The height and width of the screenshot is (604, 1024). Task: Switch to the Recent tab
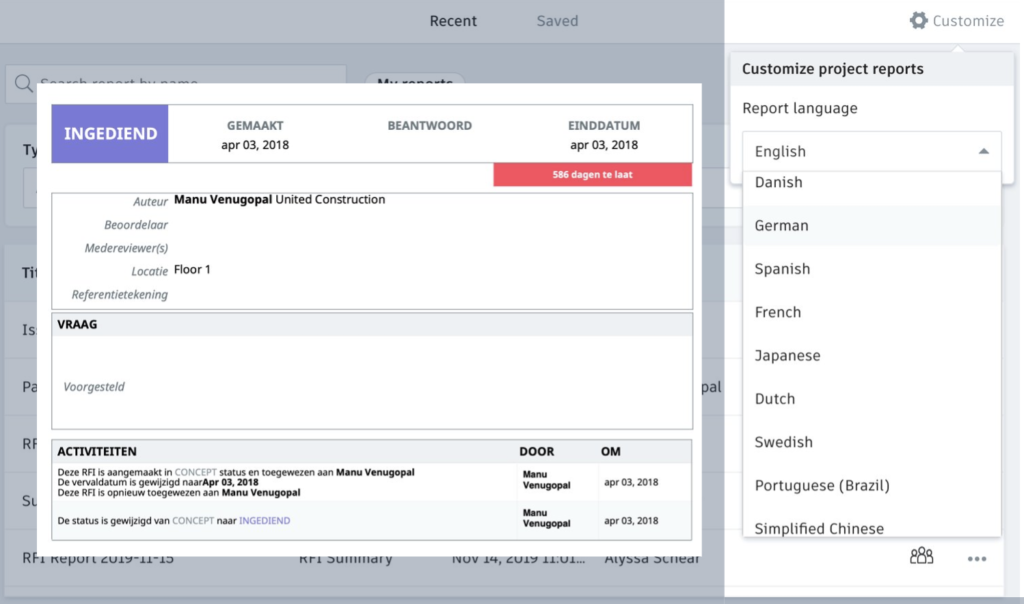point(453,21)
